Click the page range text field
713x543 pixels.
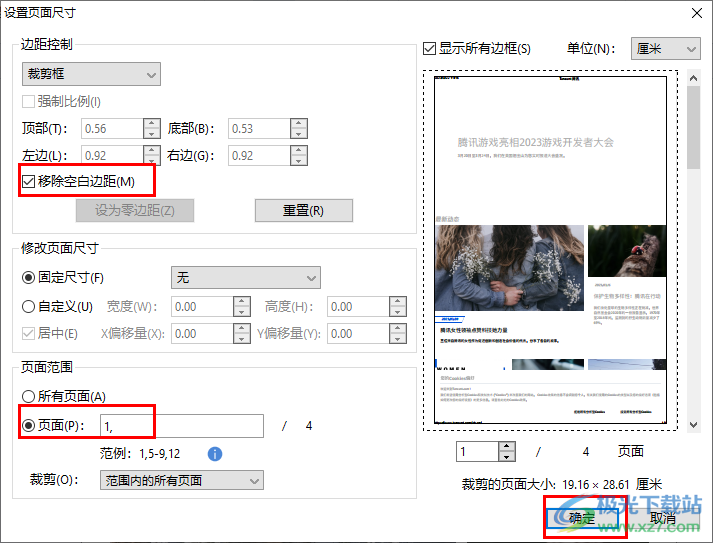tap(182, 426)
